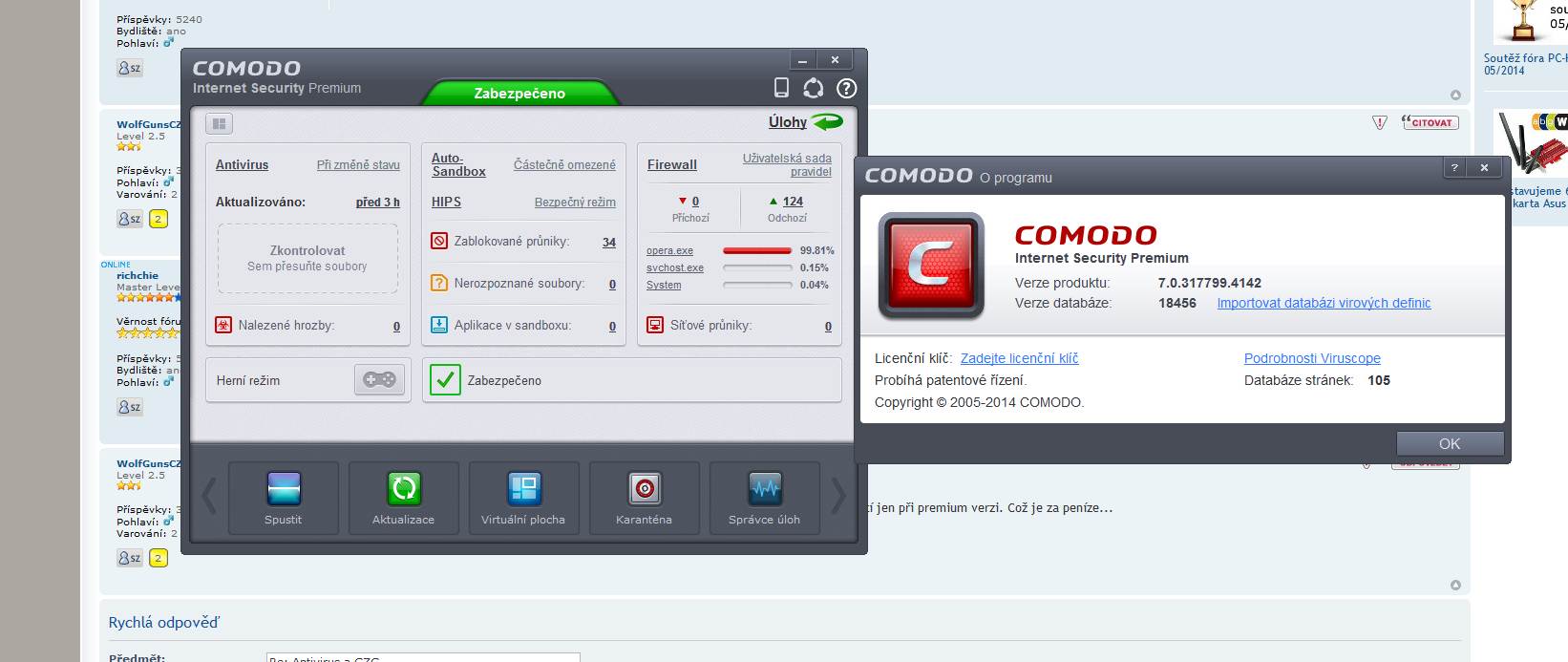Click incoming connections count 0
Image resolution: width=1568 pixels, height=662 pixels.
(x=695, y=202)
